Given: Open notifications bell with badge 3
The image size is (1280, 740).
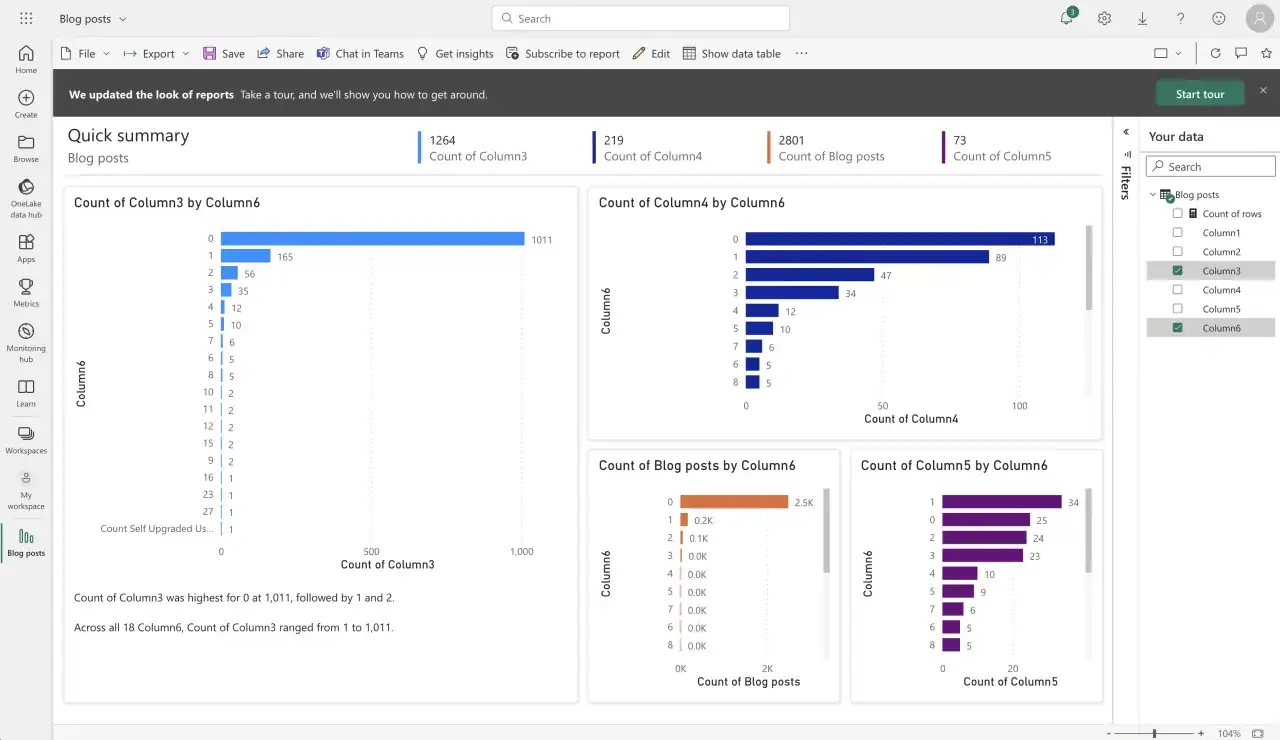Looking at the screenshot, I should click(1067, 17).
